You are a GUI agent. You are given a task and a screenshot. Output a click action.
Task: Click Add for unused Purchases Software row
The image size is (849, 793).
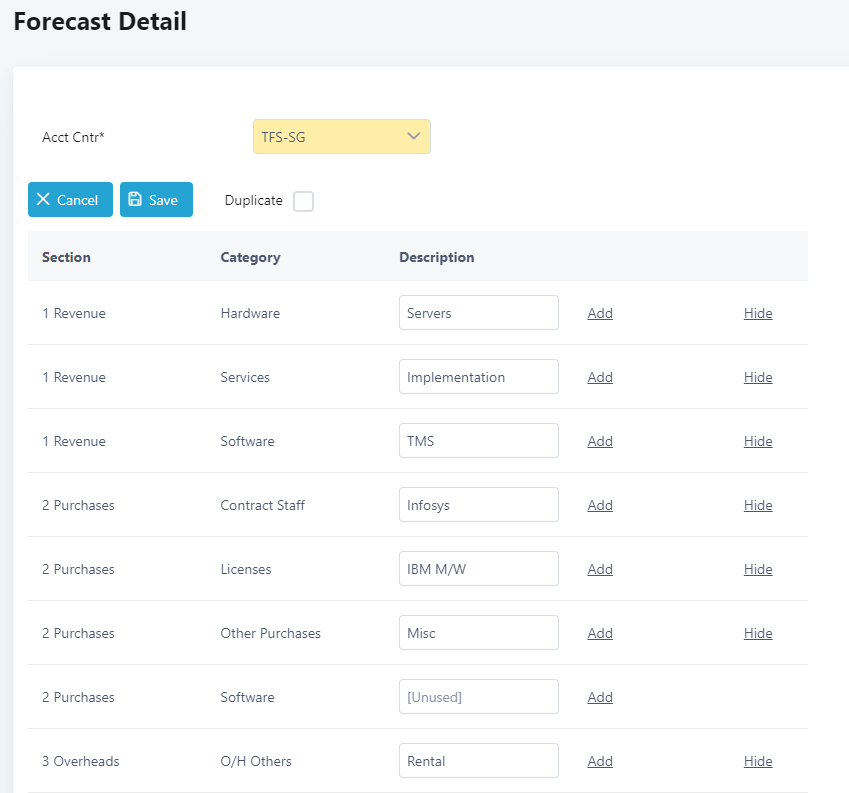pos(600,697)
